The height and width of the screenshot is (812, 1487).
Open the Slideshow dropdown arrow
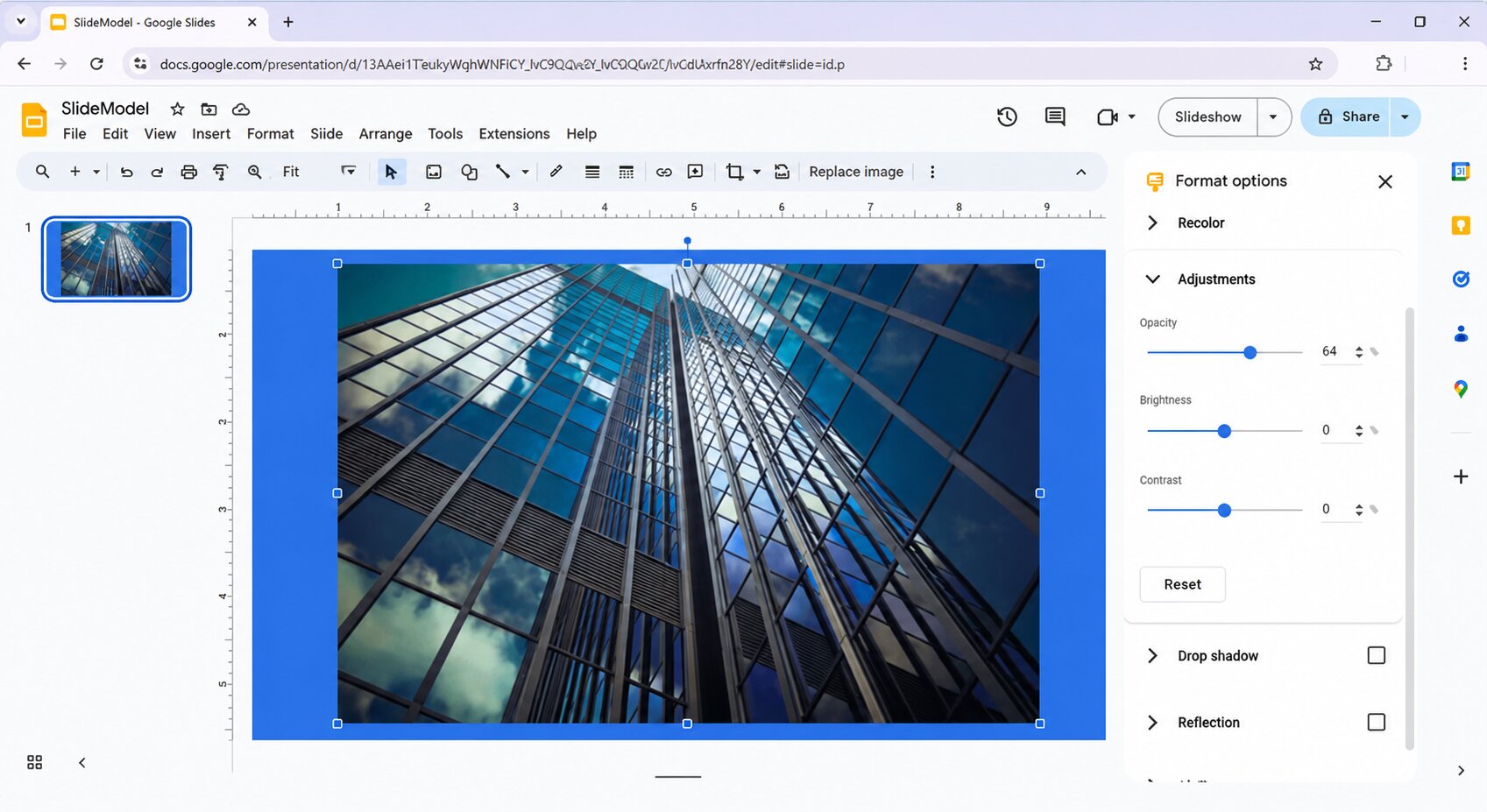click(x=1273, y=117)
